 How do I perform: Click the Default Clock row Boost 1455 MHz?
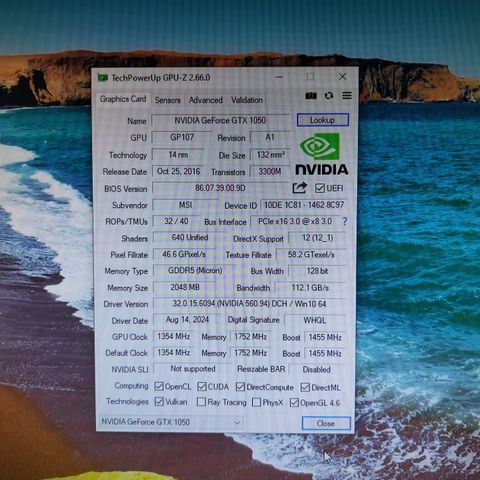[325, 353]
